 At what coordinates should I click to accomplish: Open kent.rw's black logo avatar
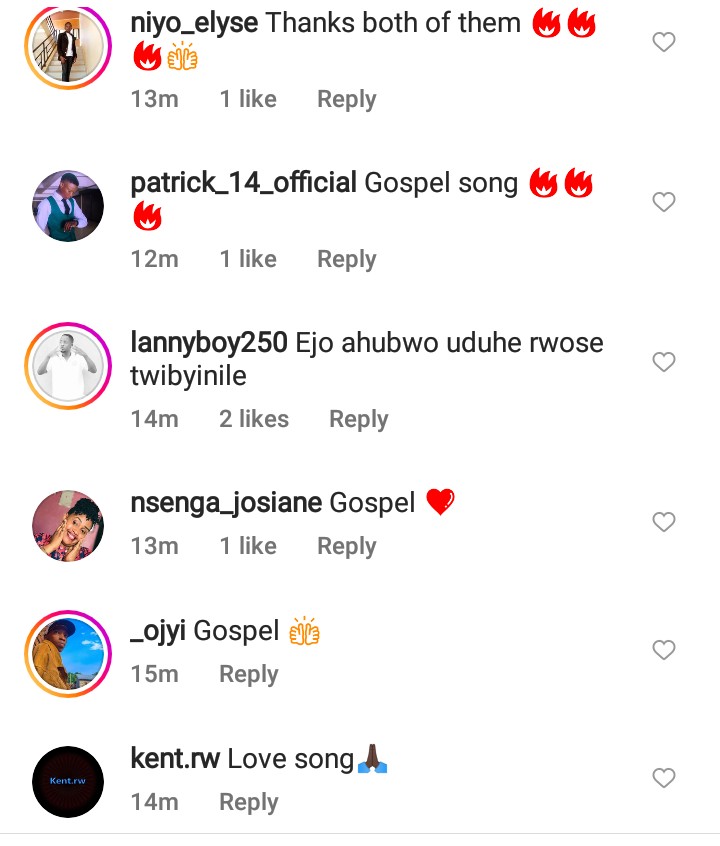pyautogui.click(x=68, y=782)
